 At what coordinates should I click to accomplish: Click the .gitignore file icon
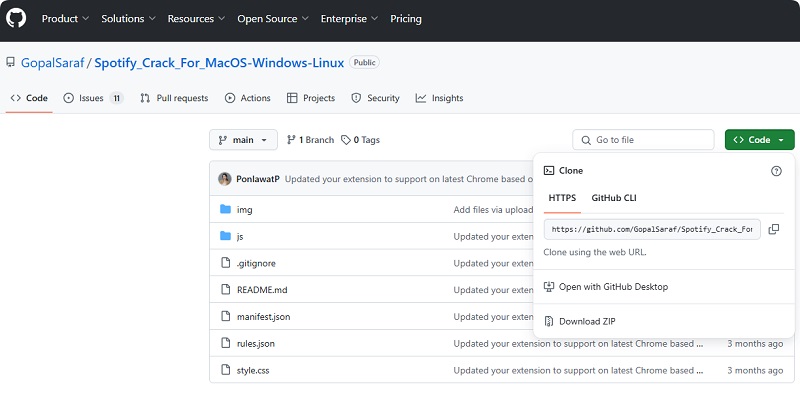coord(226,263)
